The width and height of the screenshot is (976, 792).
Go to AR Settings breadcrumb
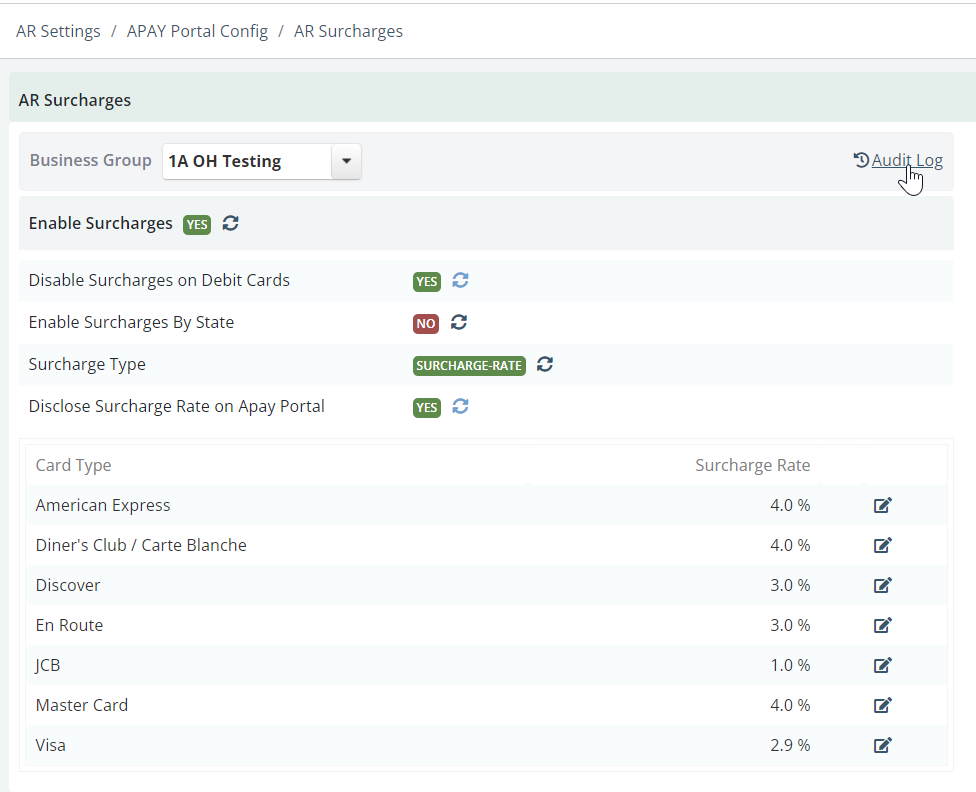pyautogui.click(x=58, y=31)
